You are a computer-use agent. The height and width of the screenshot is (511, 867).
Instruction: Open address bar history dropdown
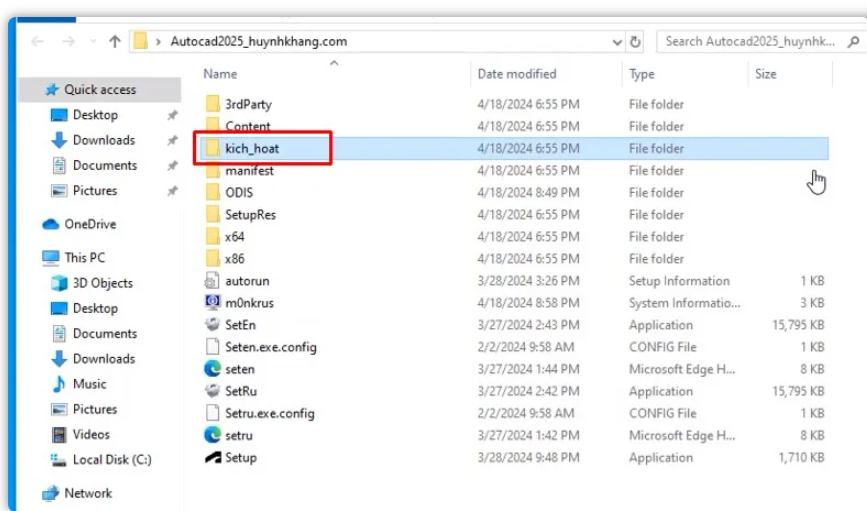[x=617, y=42]
